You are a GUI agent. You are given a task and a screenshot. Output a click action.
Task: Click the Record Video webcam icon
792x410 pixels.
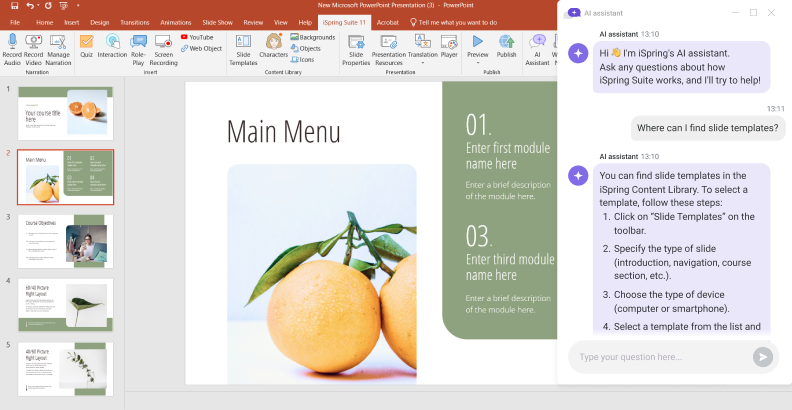[x=33, y=41]
